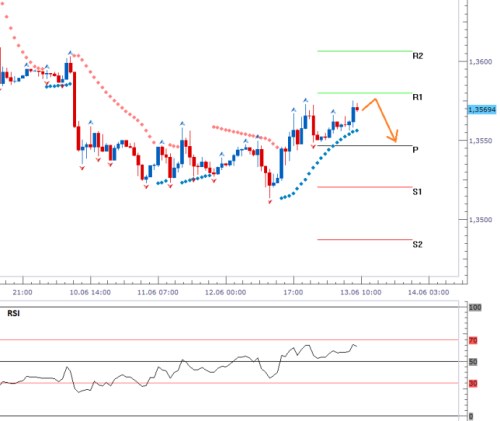Click the RSI 50 level label
The image size is (500, 421).
[x=473, y=362]
